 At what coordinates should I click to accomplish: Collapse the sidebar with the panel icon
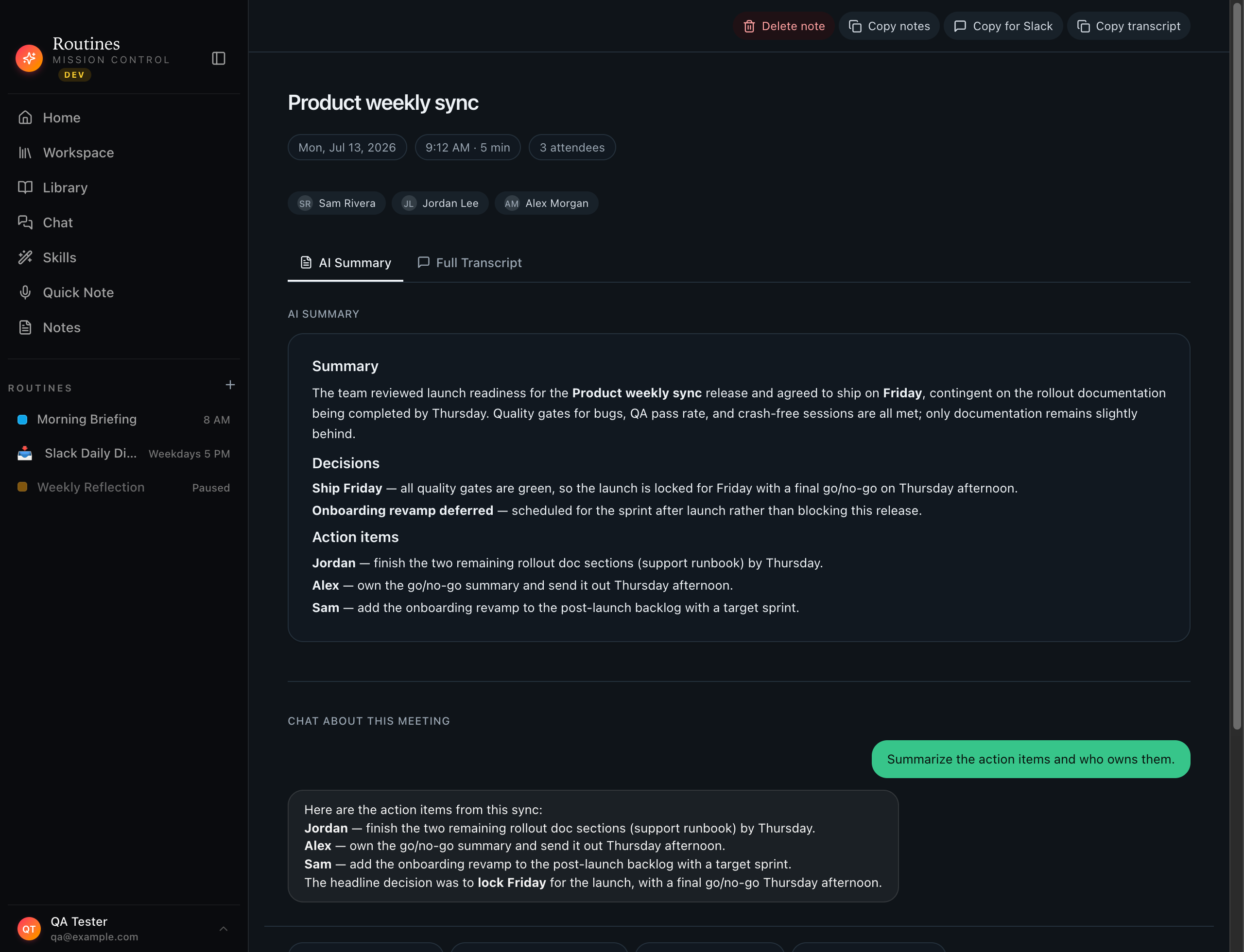click(x=218, y=58)
